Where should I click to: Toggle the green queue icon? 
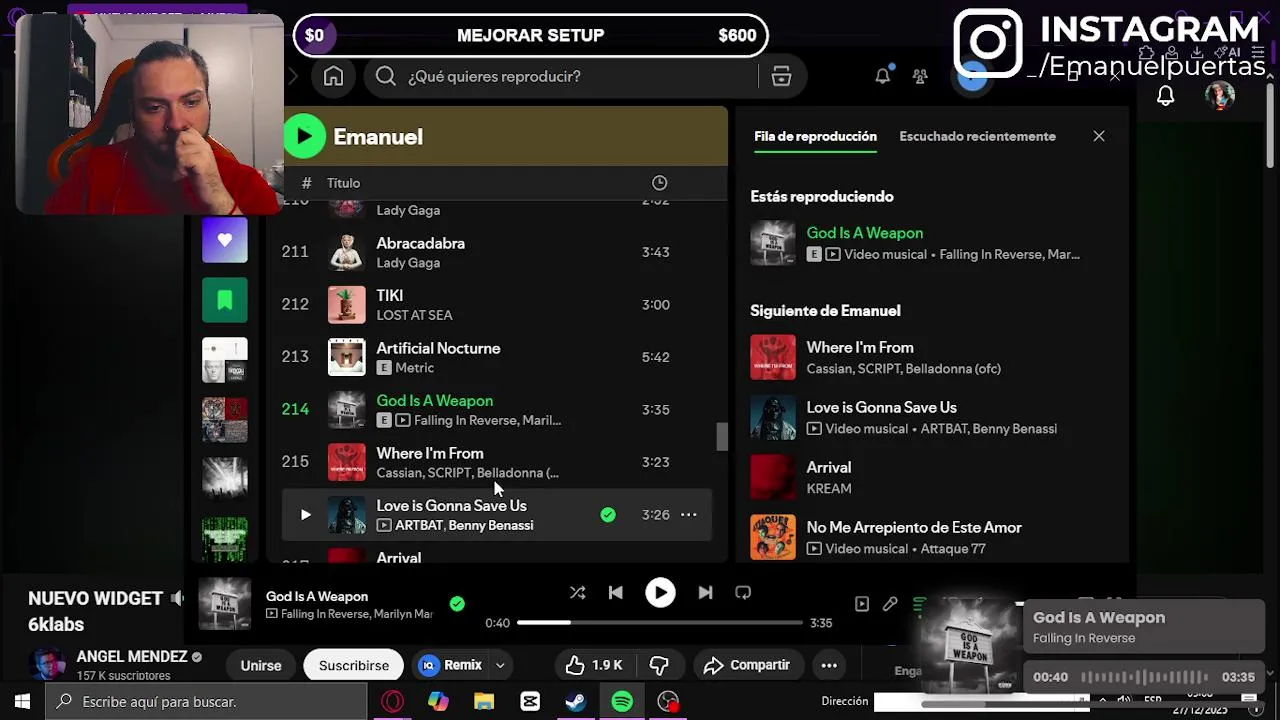(919, 604)
